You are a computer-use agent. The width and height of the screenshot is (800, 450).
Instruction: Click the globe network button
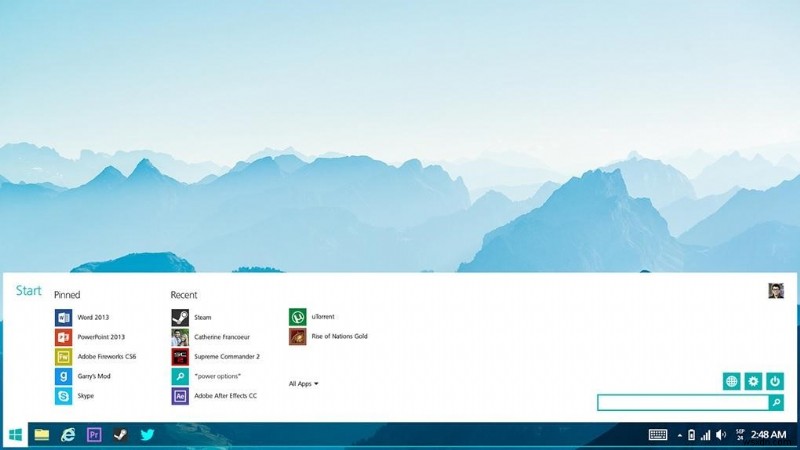732,381
